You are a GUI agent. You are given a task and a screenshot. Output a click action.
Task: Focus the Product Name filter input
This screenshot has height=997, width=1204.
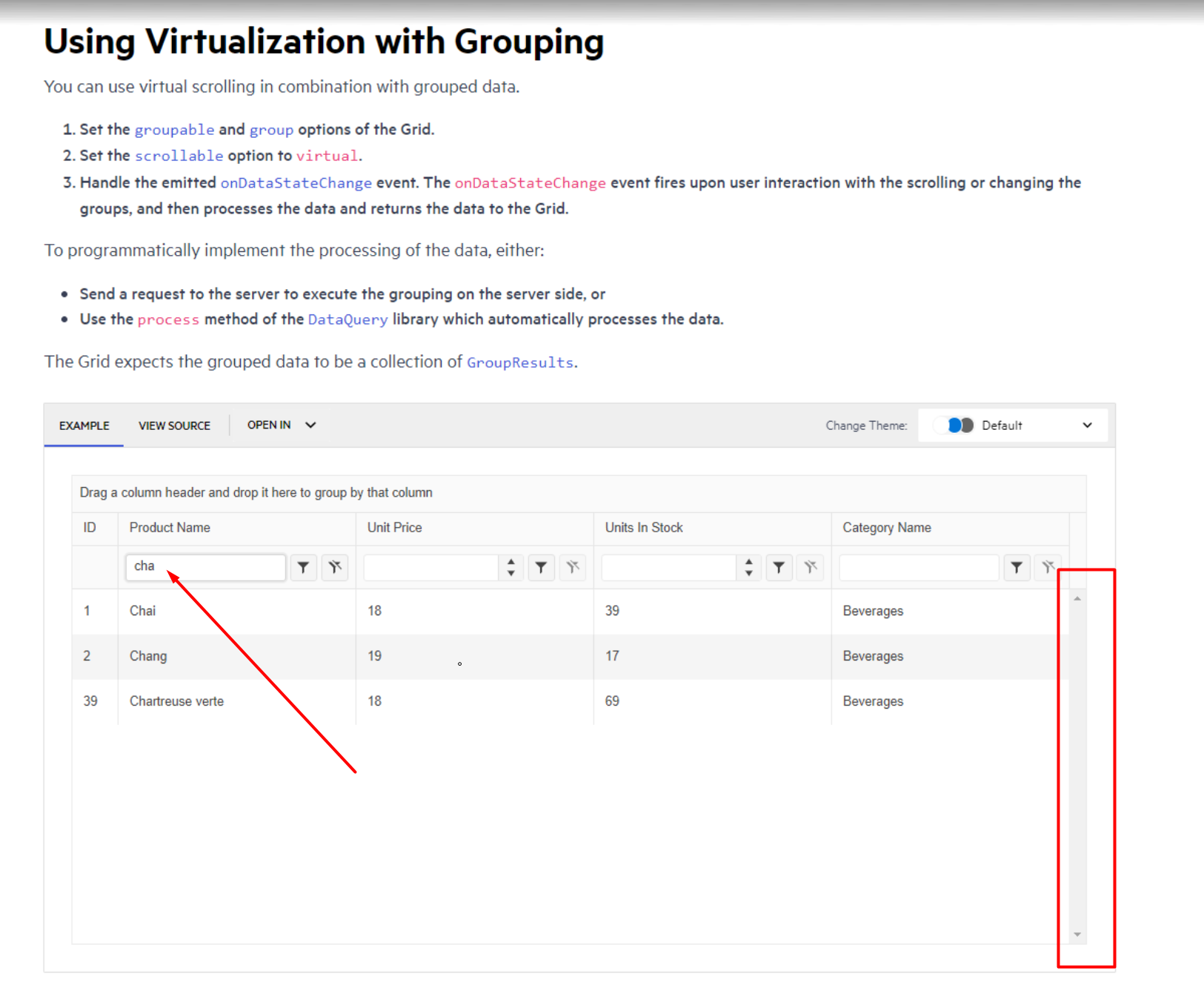[x=205, y=567]
